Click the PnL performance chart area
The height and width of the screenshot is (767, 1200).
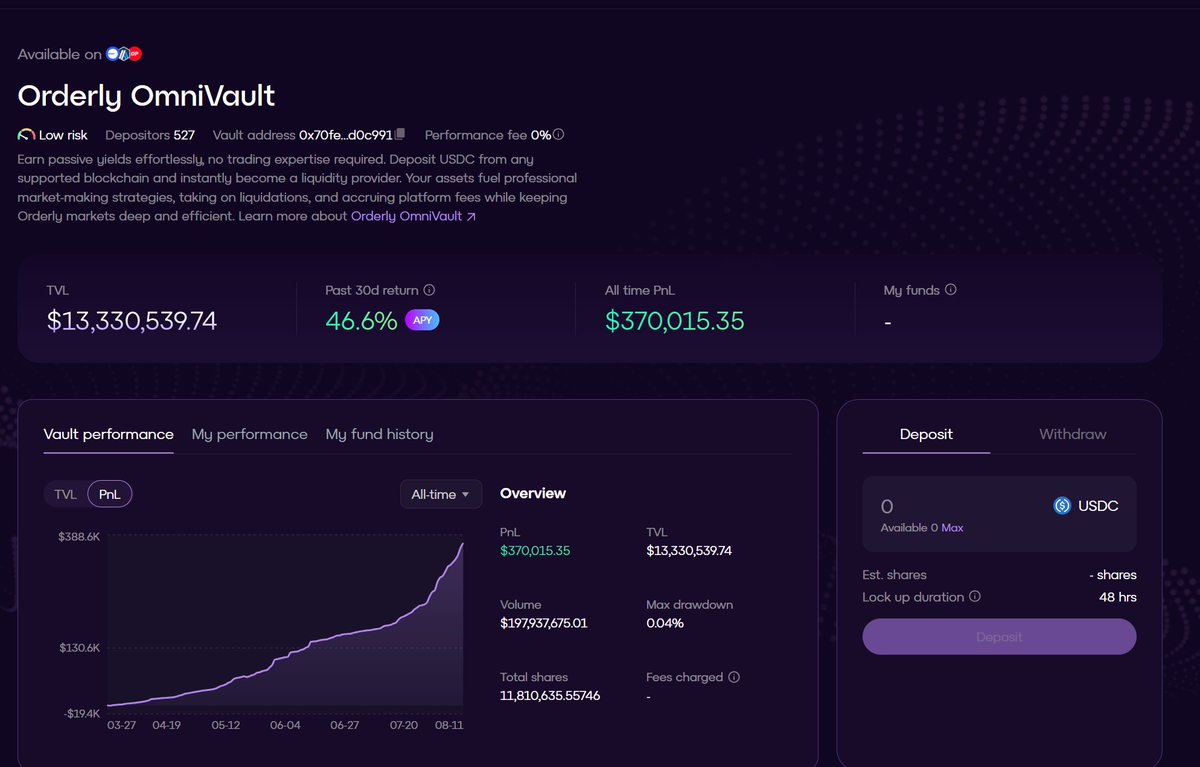coord(285,625)
